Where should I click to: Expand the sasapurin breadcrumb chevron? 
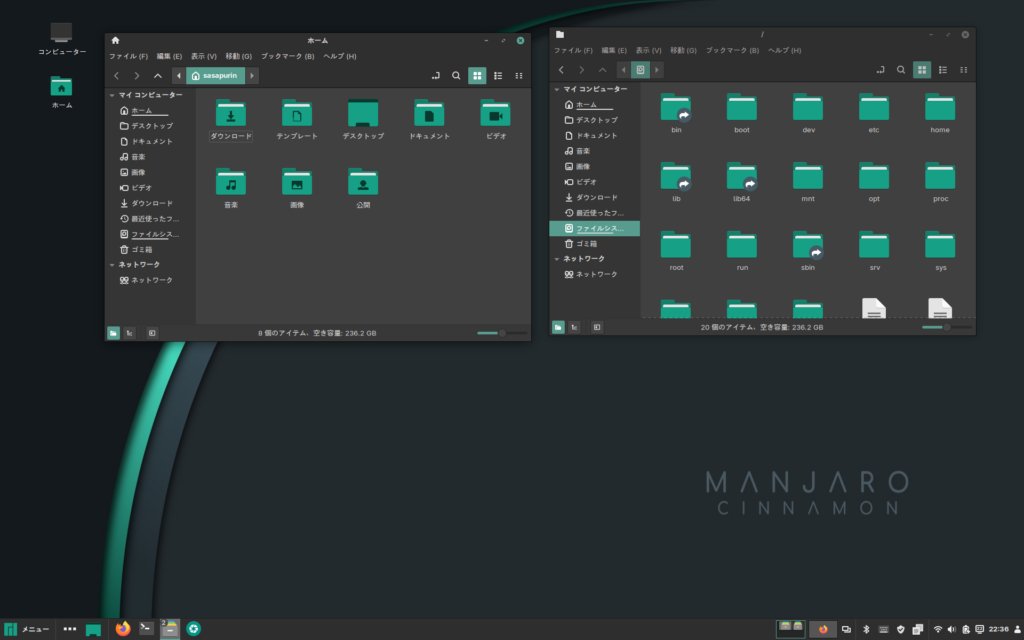252,75
